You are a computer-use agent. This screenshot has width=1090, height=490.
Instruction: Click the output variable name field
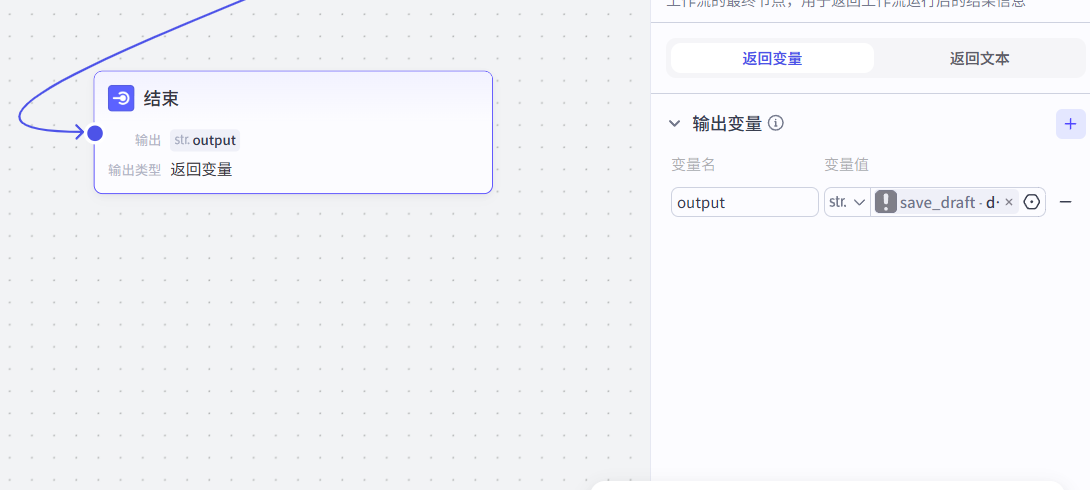(x=744, y=202)
